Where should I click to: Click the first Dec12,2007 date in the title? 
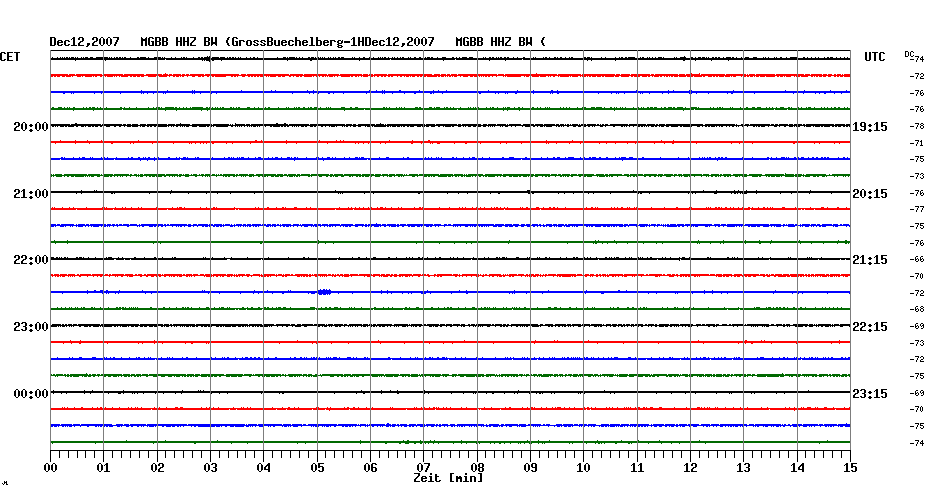click(84, 42)
